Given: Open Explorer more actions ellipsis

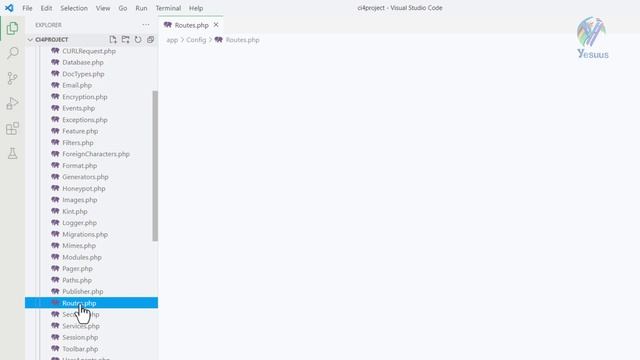Looking at the screenshot, I should coord(146,25).
